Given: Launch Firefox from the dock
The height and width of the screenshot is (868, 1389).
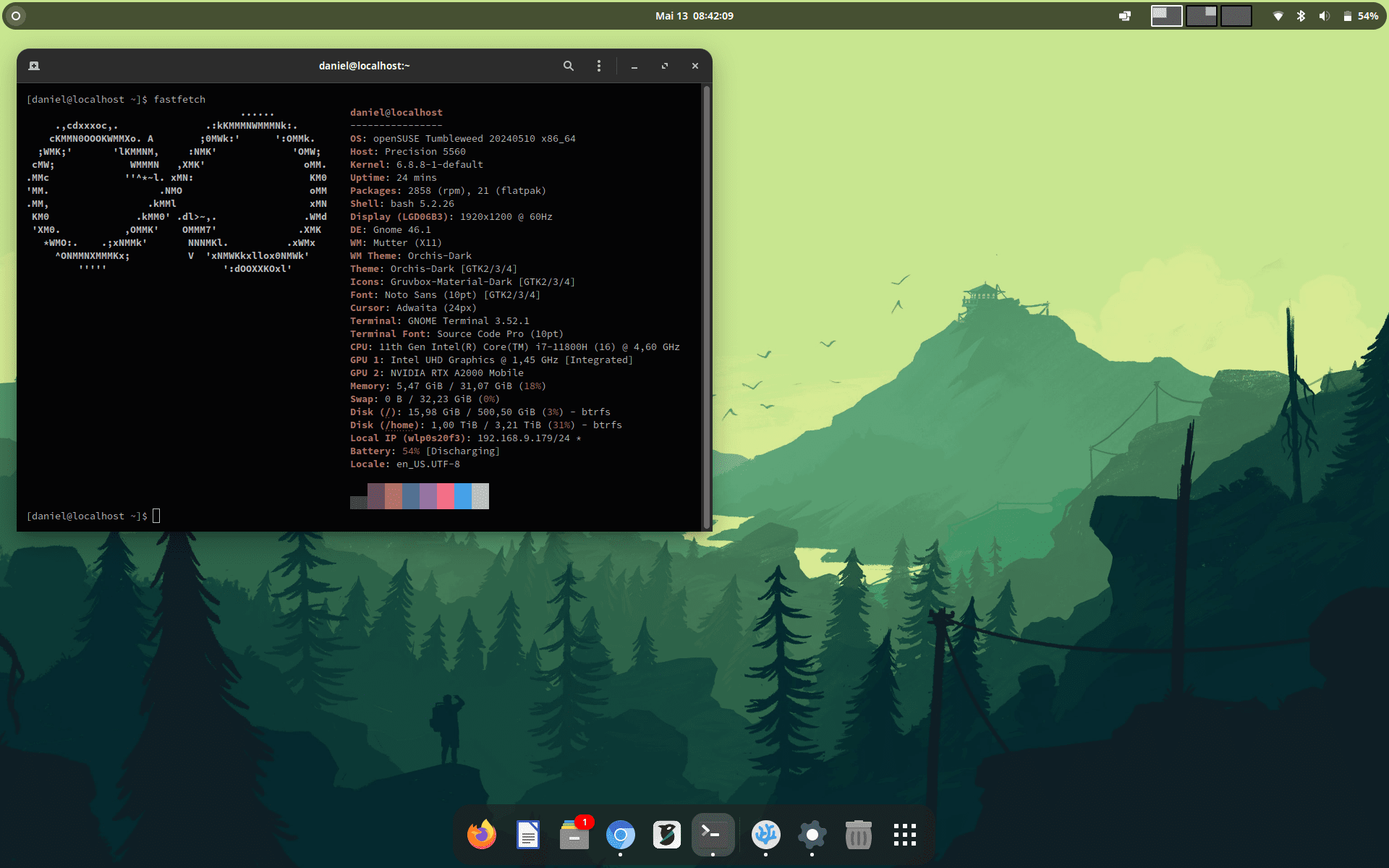Looking at the screenshot, I should (482, 835).
